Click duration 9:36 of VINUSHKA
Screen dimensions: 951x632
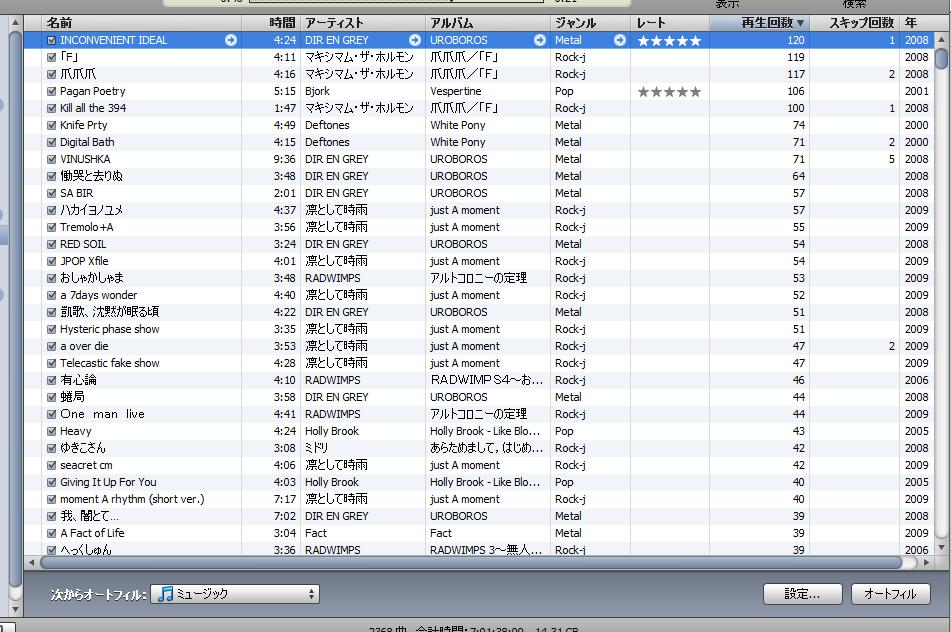284,160
